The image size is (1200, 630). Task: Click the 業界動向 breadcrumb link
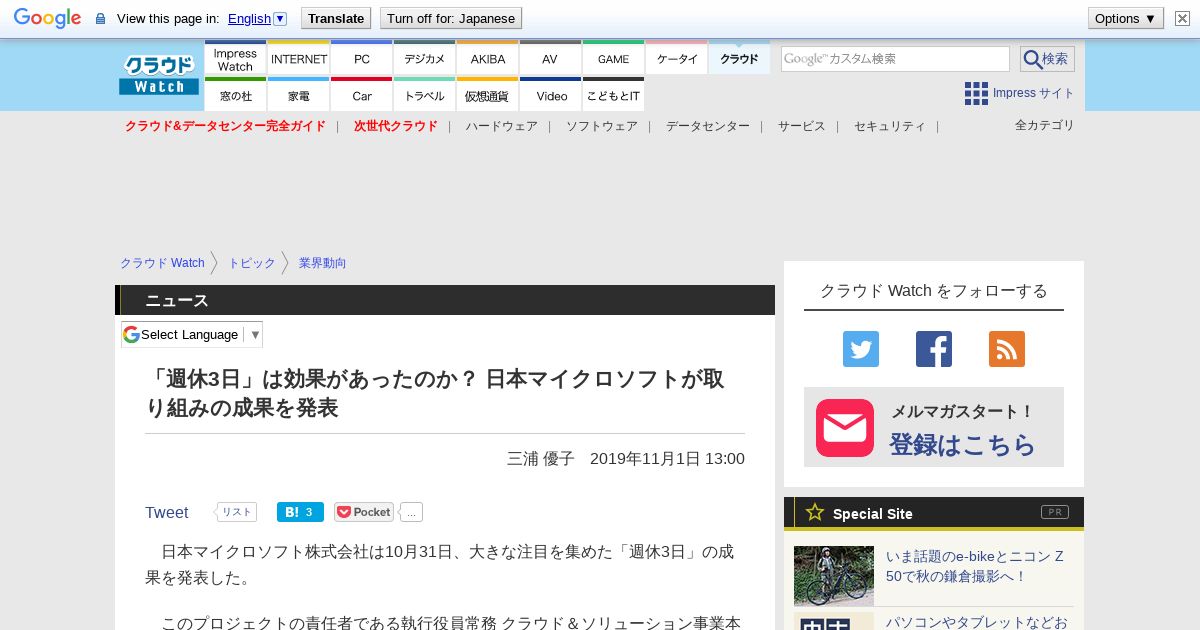tap(323, 263)
